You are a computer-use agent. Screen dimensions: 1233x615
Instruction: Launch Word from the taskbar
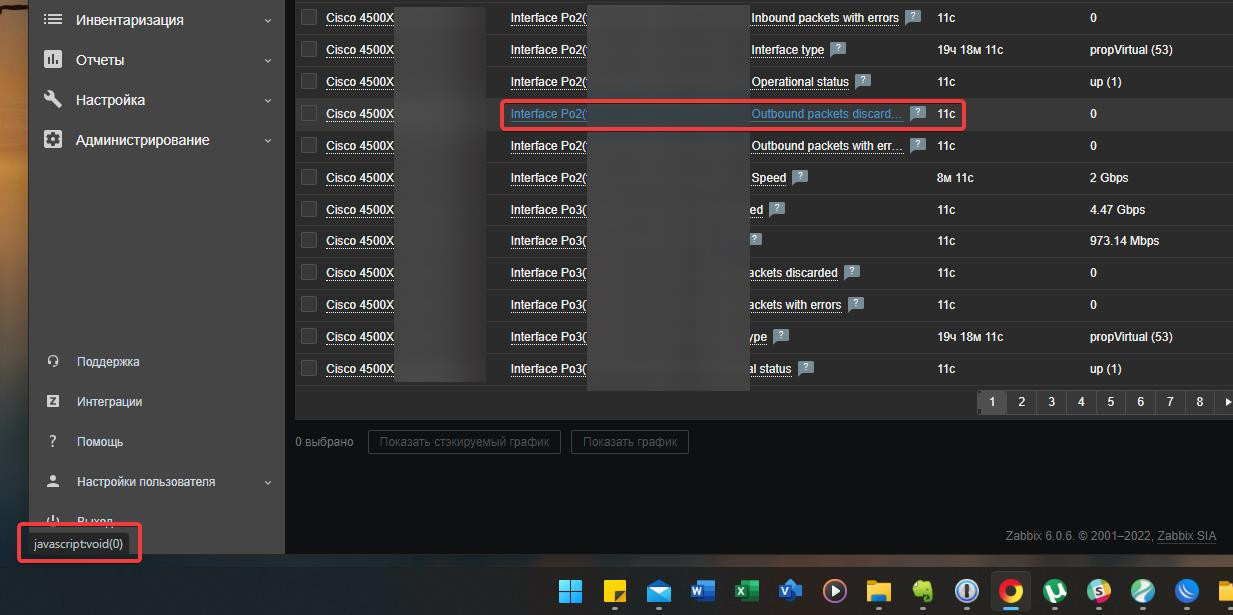point(703,591)
